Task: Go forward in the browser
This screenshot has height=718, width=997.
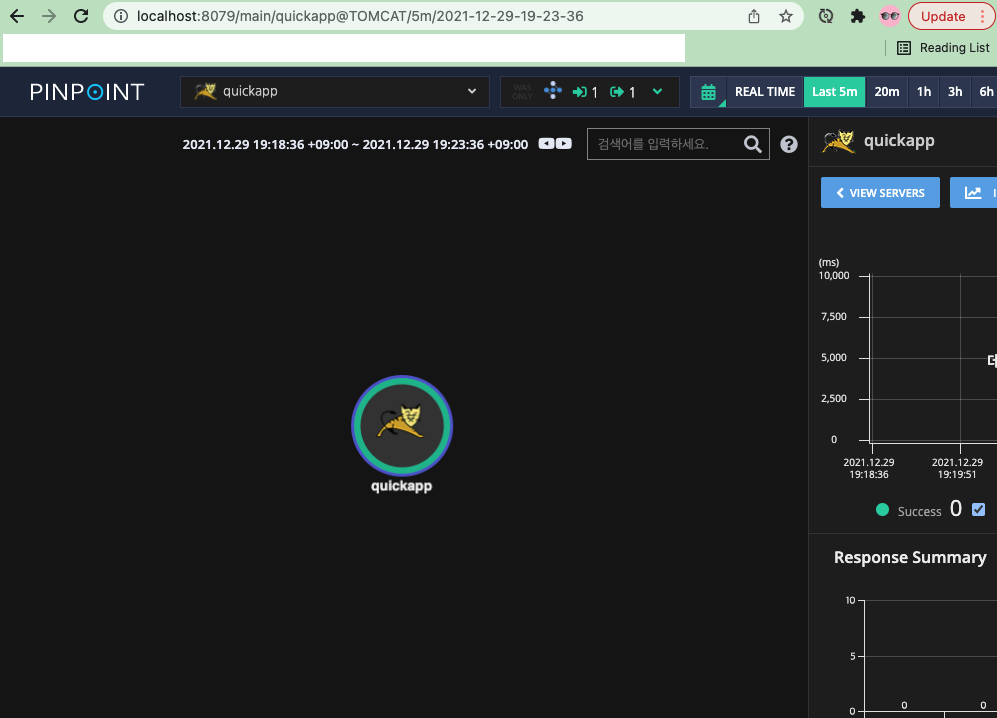Action: pos(49,17)
